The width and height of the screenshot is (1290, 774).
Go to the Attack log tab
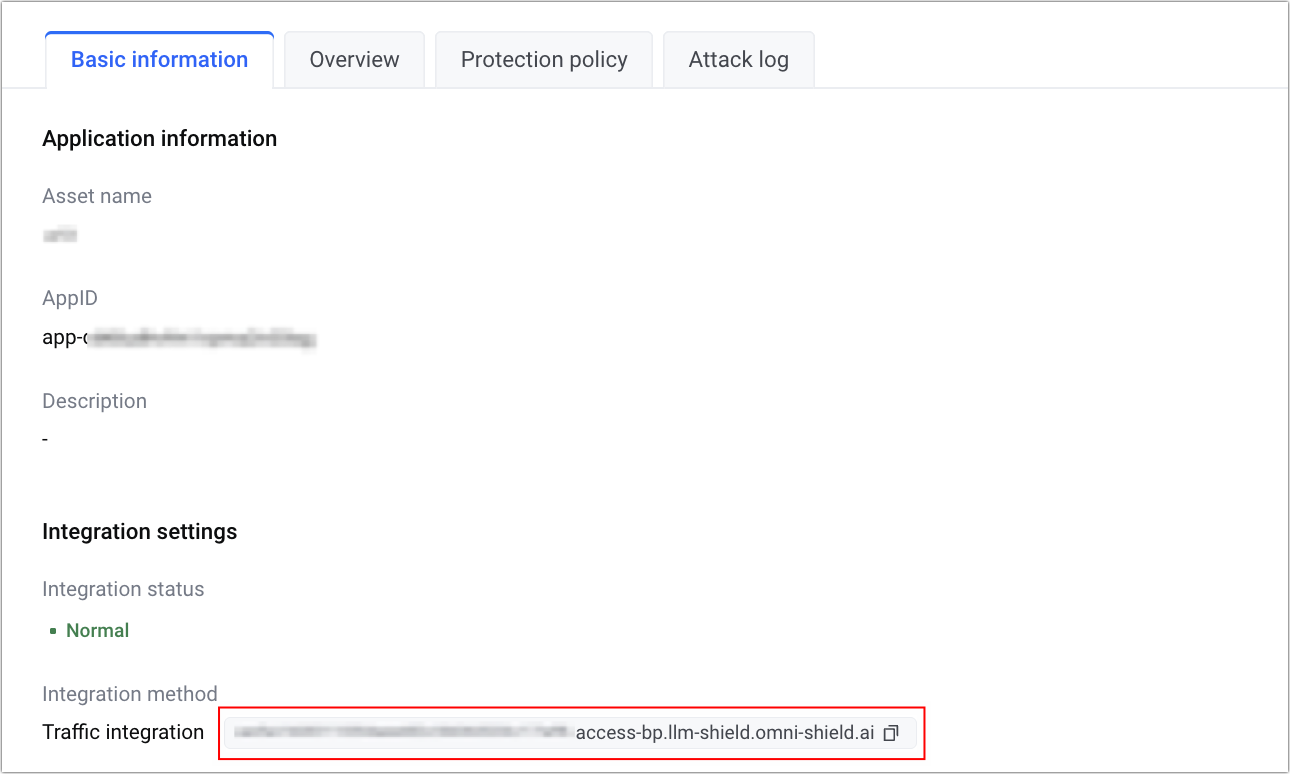click(x=738, y=60)
